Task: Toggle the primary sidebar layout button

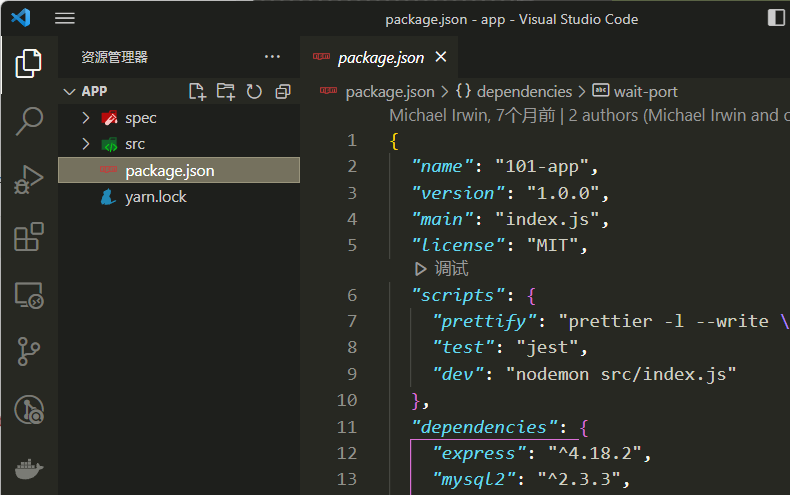Action: tap(776, 18)
